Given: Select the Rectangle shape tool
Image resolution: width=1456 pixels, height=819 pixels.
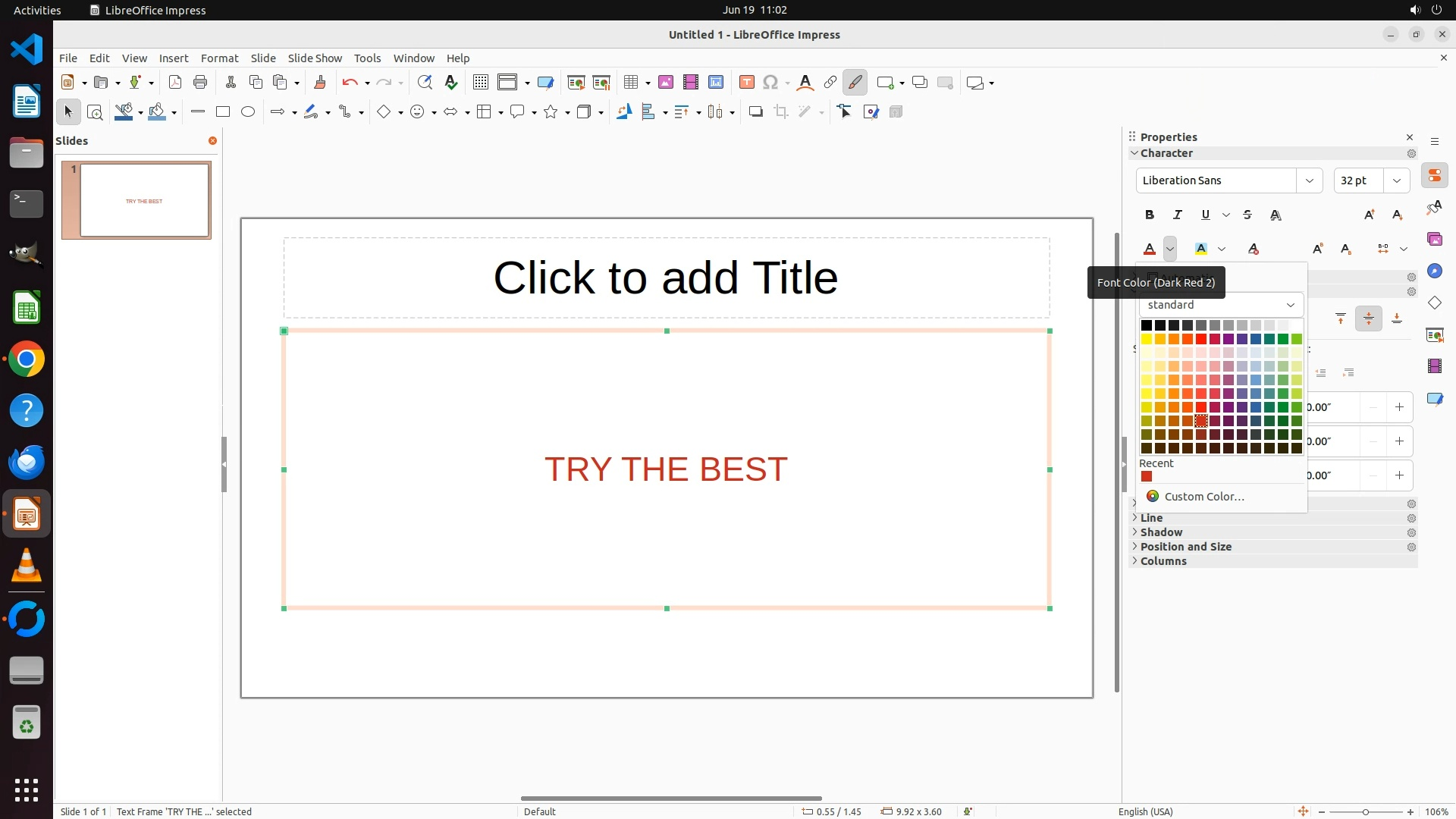Looking at the screenshot, I should pyautogui.click(x=223, y=111).
